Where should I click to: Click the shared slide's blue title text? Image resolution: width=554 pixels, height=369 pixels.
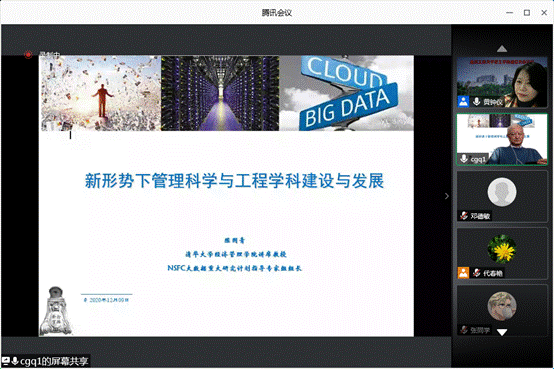(234, 181)
